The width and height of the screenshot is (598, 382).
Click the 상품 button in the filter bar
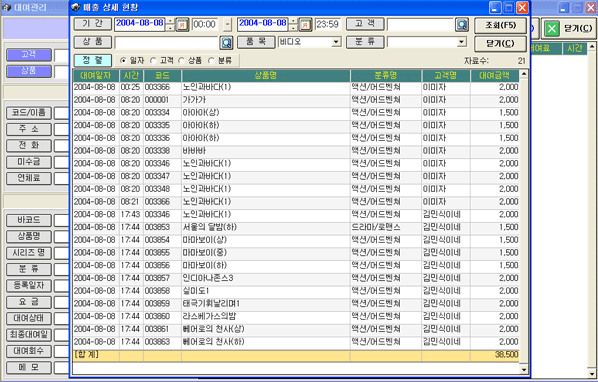[93, 42]
